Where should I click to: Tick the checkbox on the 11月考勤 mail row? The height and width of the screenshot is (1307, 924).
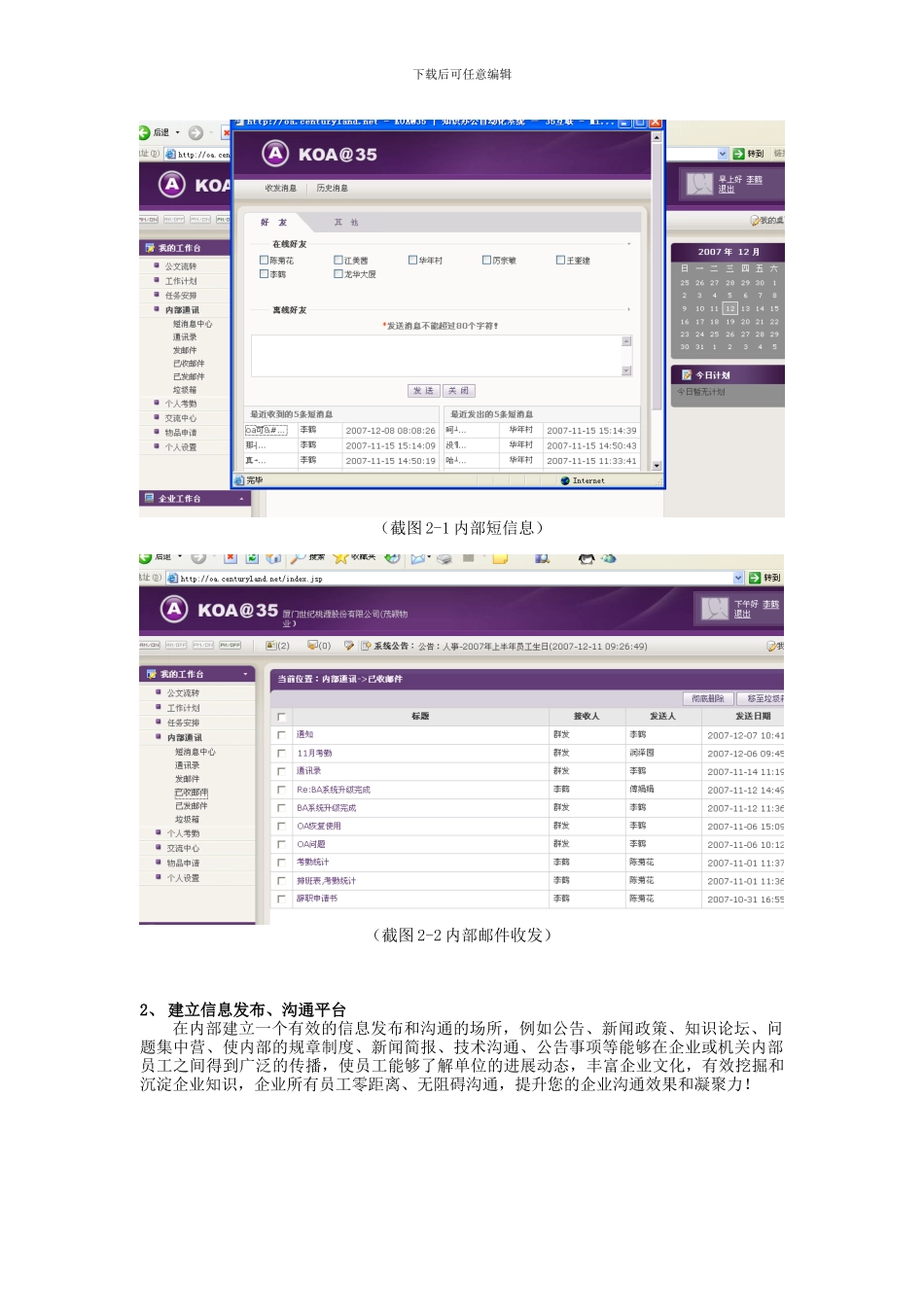click(x=281, y=753)
